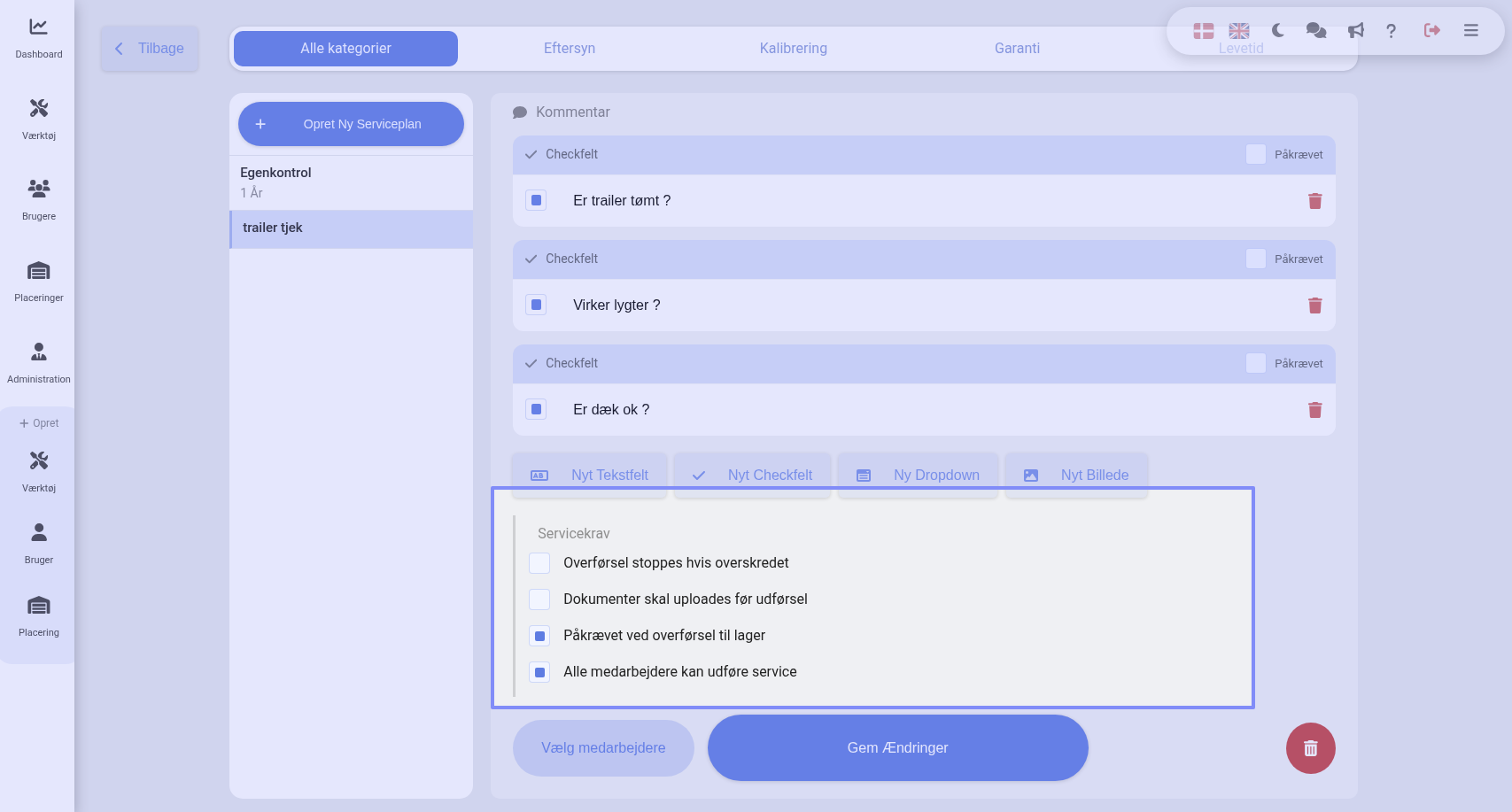Open the hamburger menu in top bar

pos(1470,31)
